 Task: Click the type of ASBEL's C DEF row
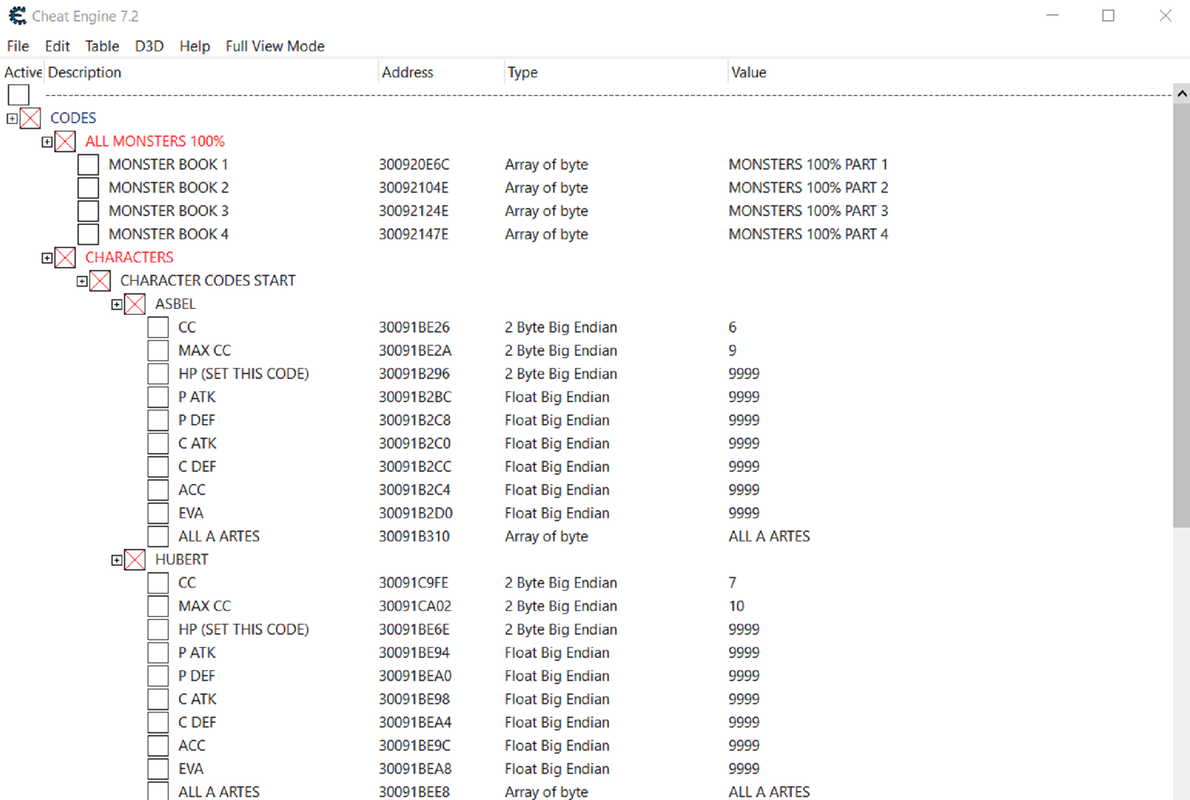pyautogui.click(x=557, y=467)
